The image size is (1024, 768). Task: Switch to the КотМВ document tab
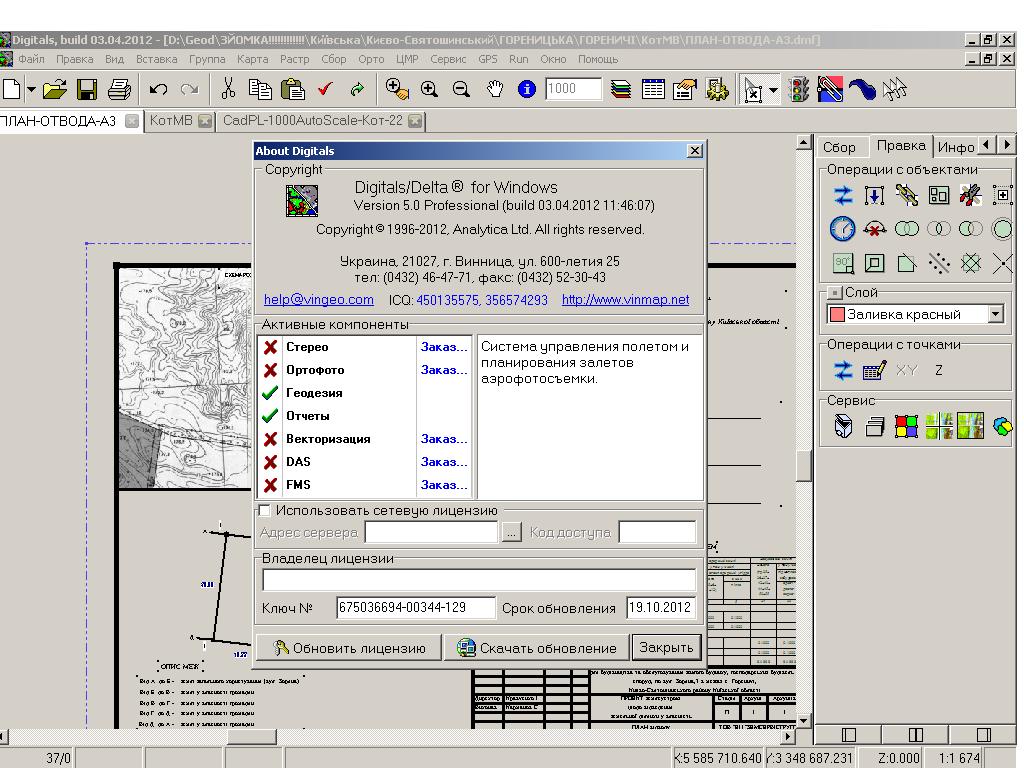pos(171,121)
